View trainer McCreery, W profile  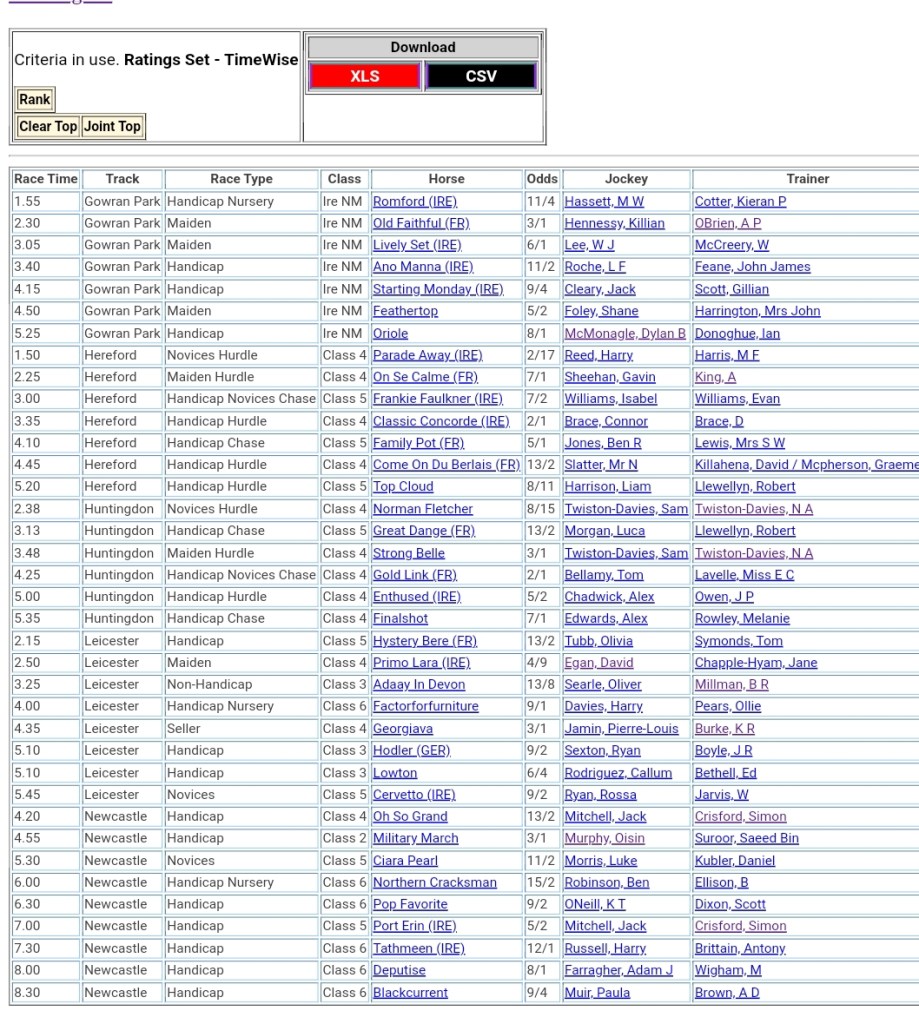click(x=731, y=246)
